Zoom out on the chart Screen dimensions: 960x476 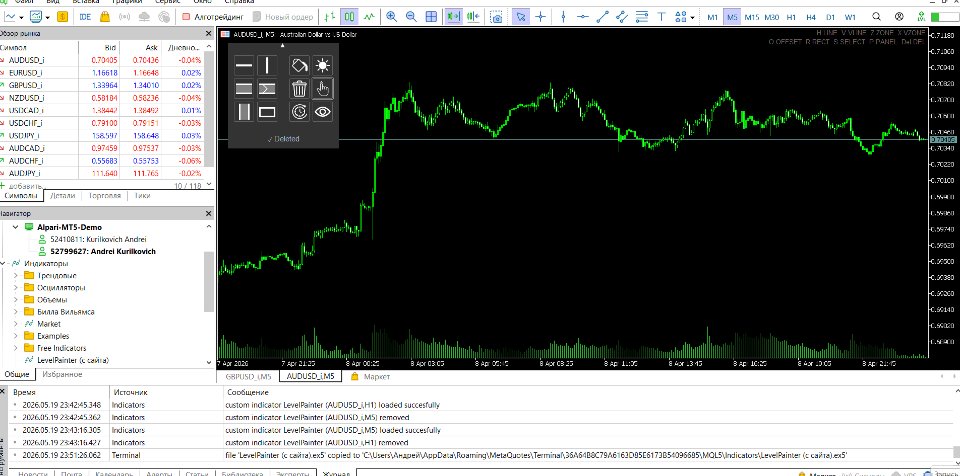coord(411,17)
